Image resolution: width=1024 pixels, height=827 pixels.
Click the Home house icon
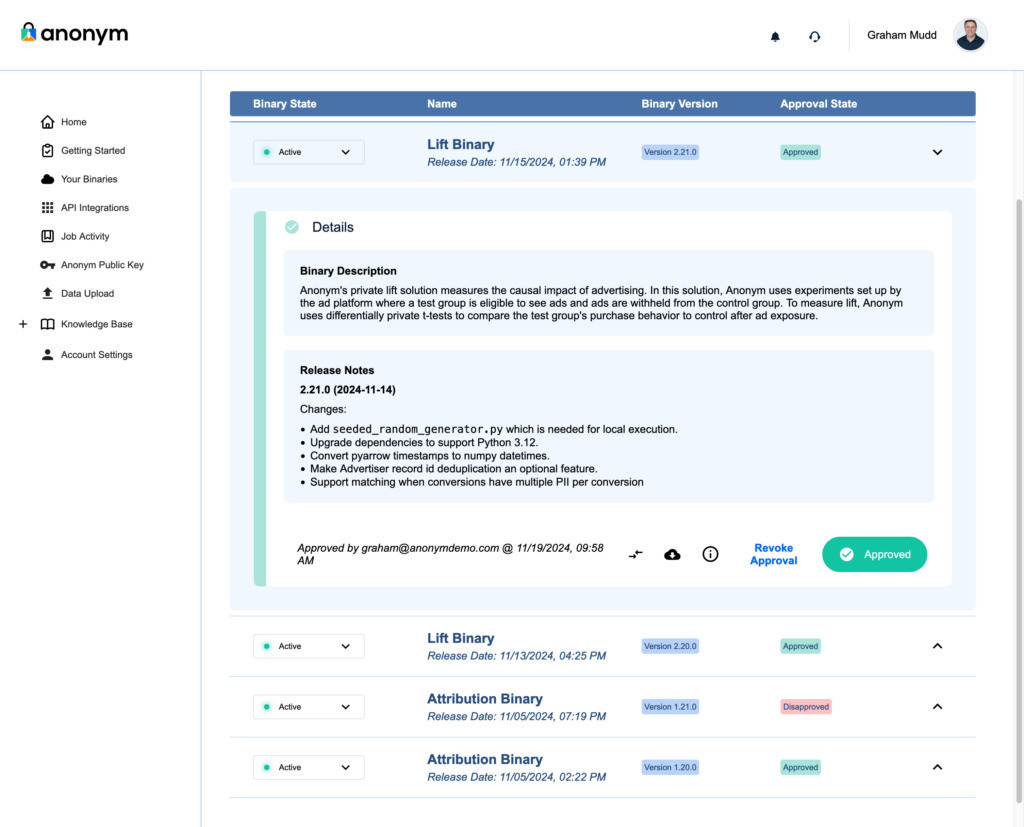(x=47, y=122)
